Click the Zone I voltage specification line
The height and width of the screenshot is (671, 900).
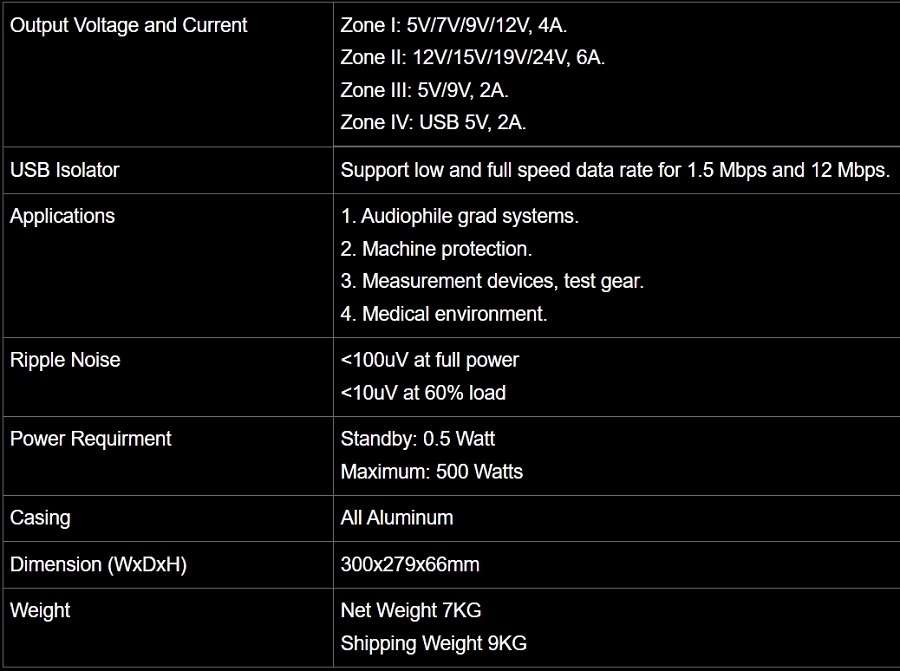(x=454, y=25)
